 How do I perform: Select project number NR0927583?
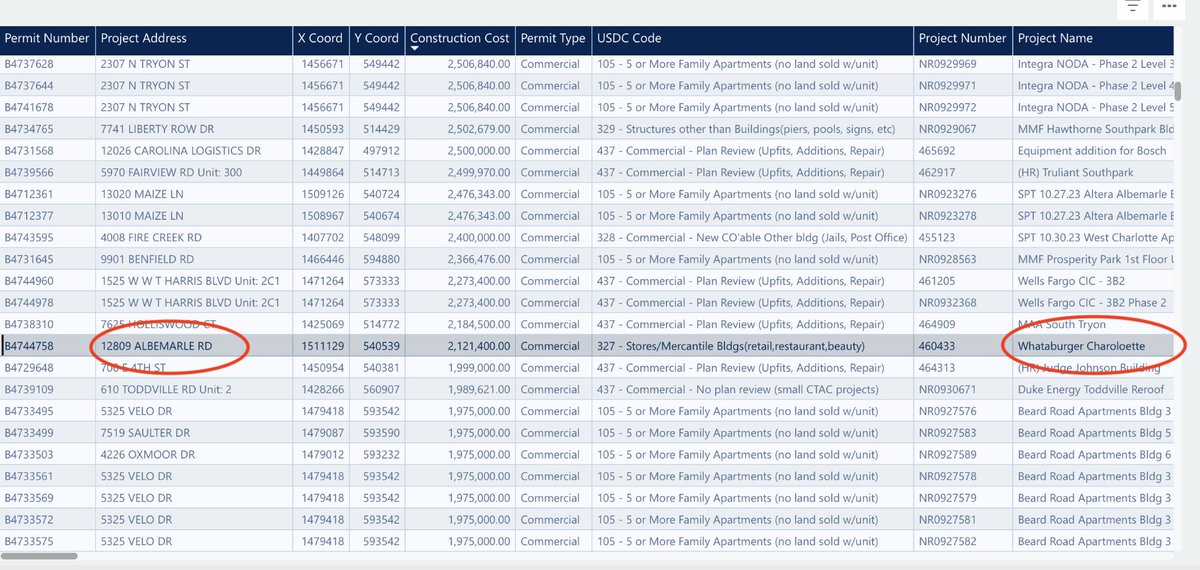pos(949,433)
